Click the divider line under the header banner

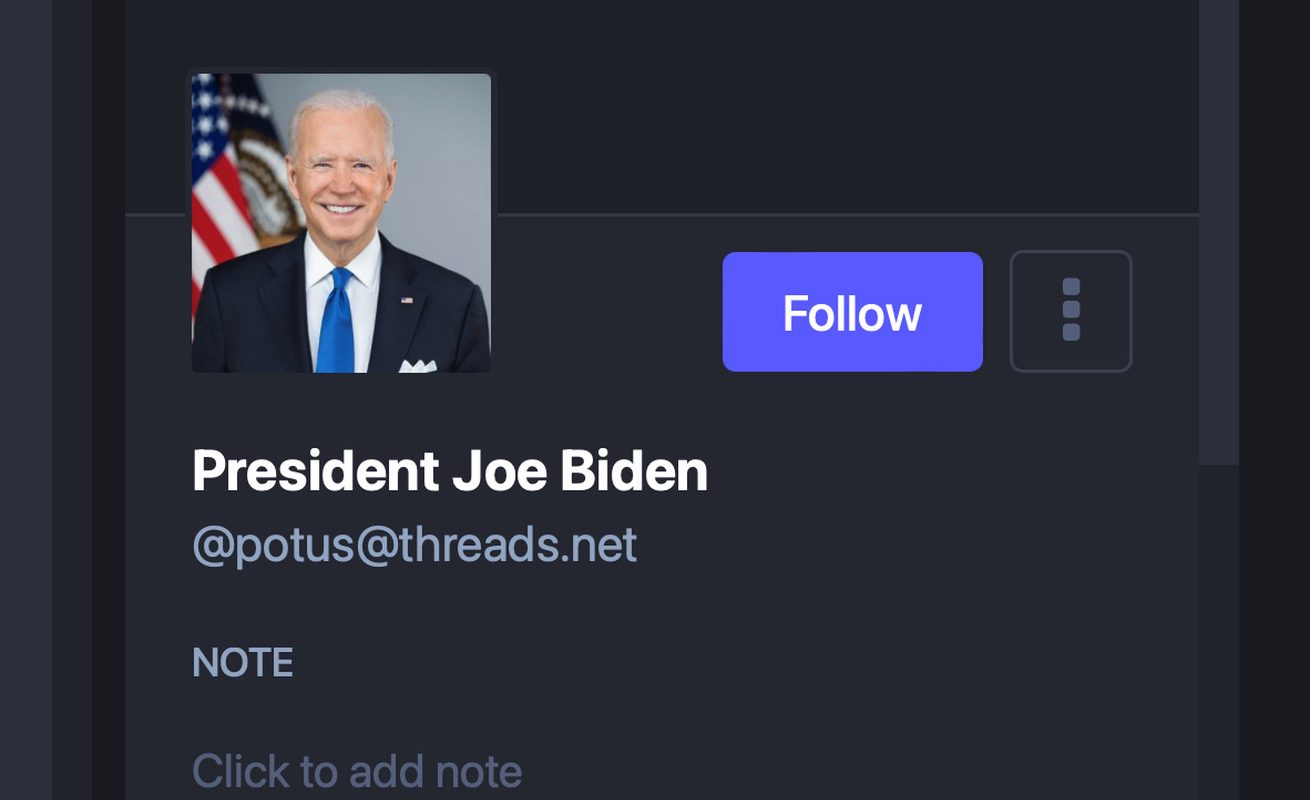click(x=848, y=214)
